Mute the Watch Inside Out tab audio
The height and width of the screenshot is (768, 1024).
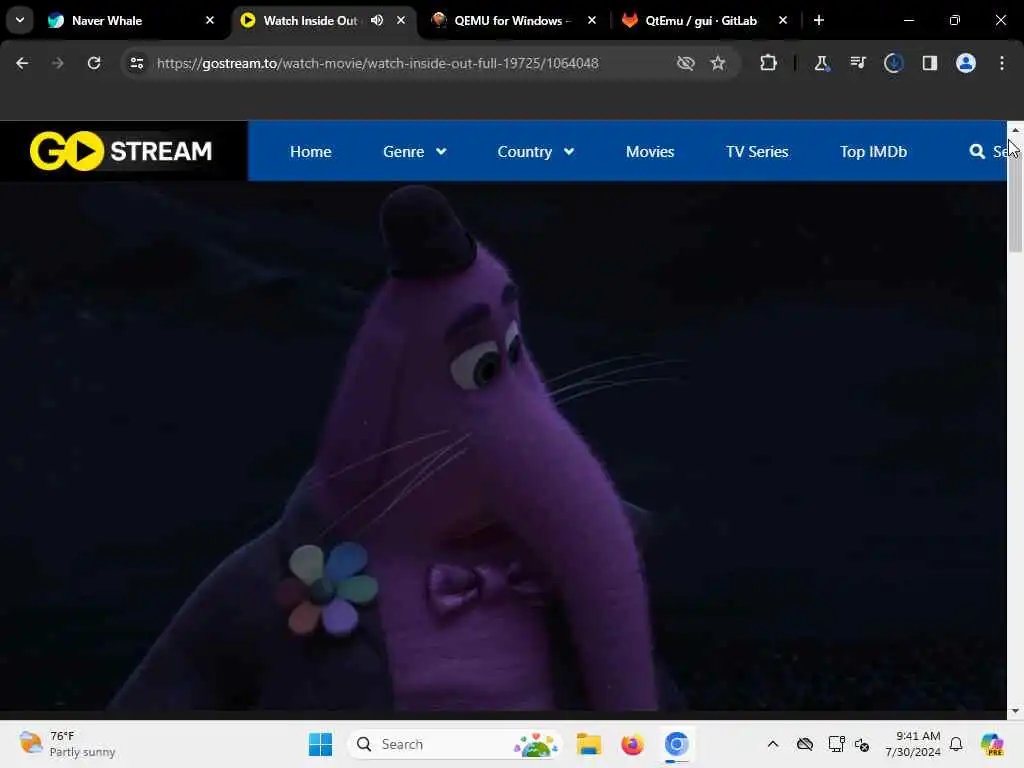tap(377, 20)
